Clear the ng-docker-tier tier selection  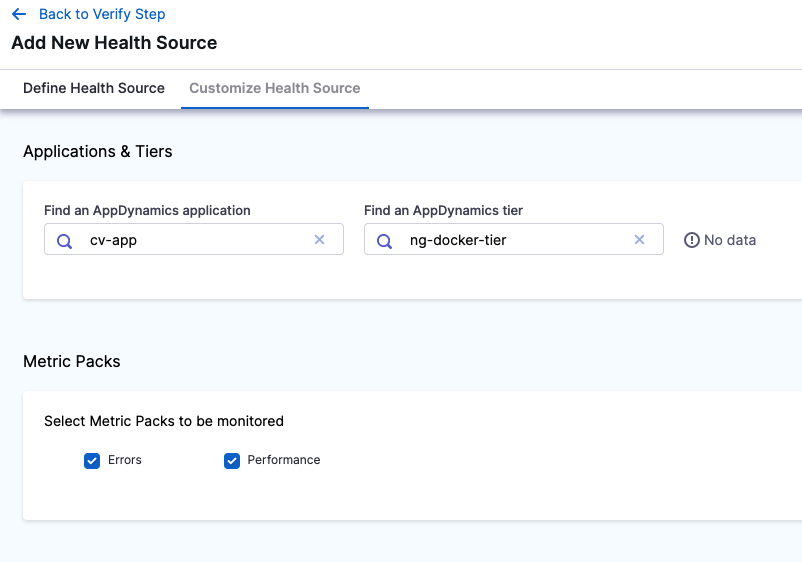coord(639,239)
